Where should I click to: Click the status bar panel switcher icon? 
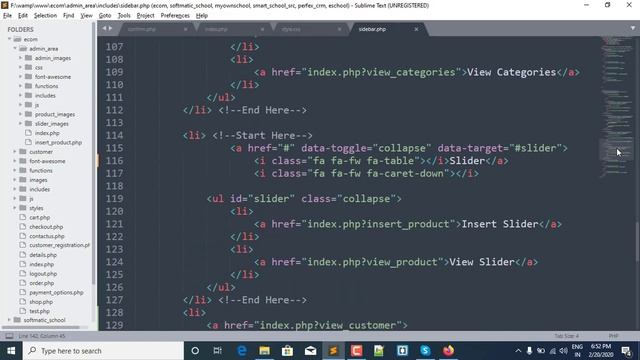coord(9,336)
